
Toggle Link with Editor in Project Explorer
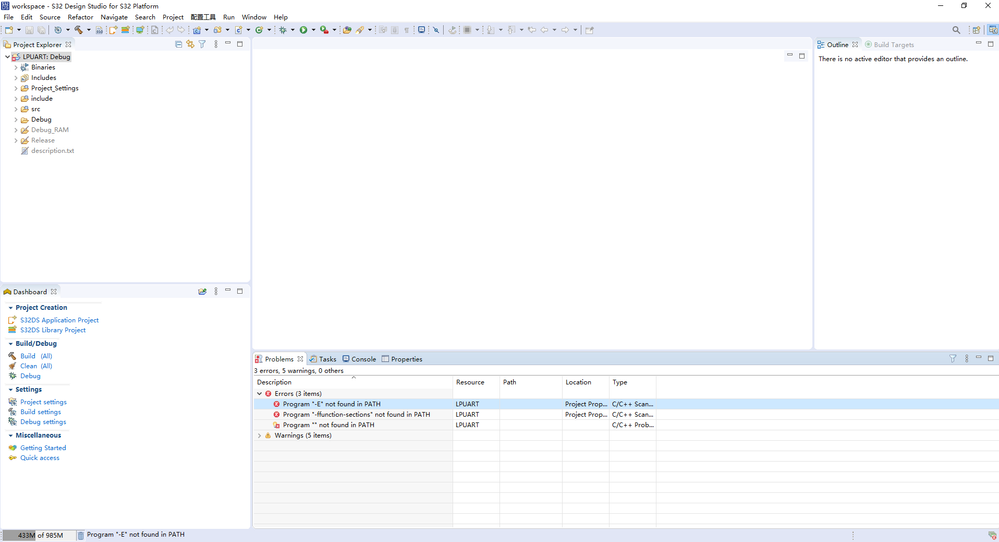click(190, 44)
